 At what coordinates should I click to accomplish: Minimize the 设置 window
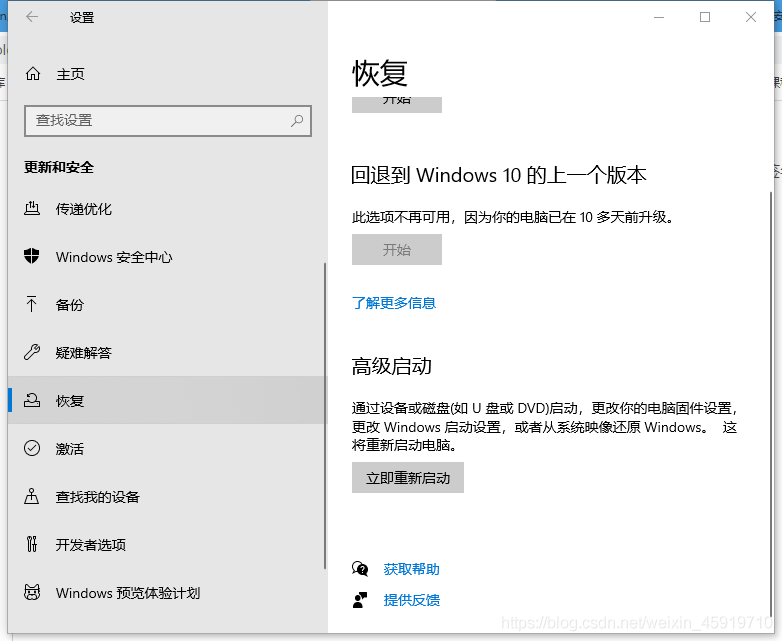point(659,17)
